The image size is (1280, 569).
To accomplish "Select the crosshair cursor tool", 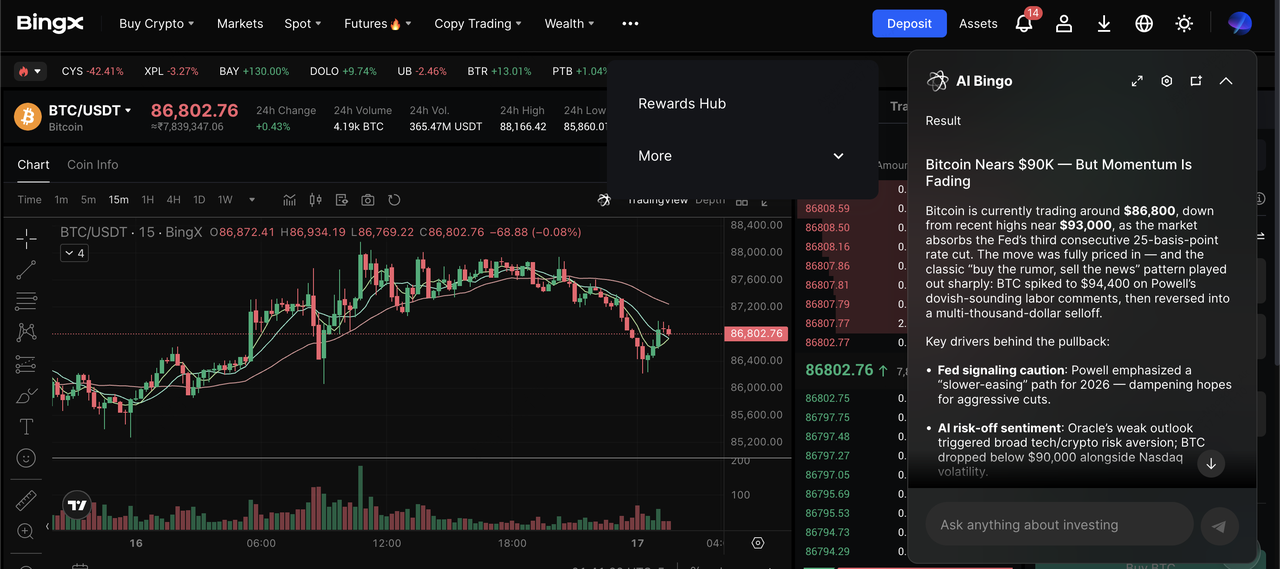I will click(x=27, y=237).
